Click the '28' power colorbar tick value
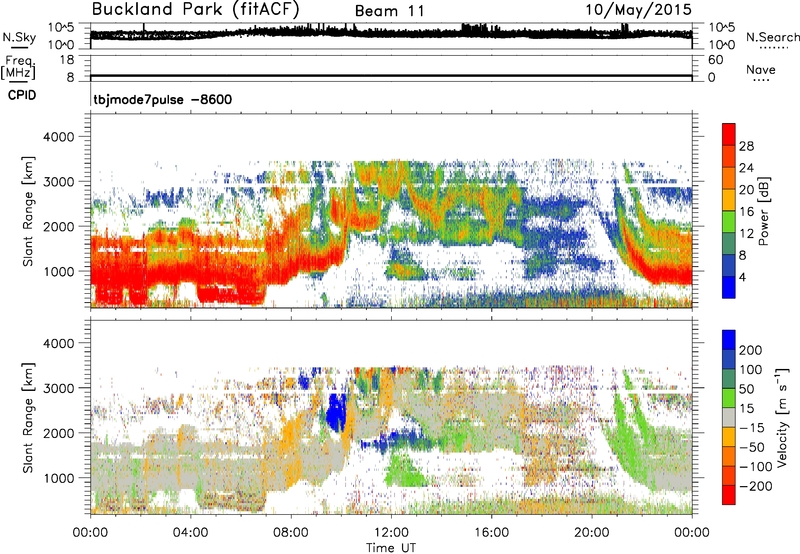This screenshot has height=554, width=800. point(746,146)
